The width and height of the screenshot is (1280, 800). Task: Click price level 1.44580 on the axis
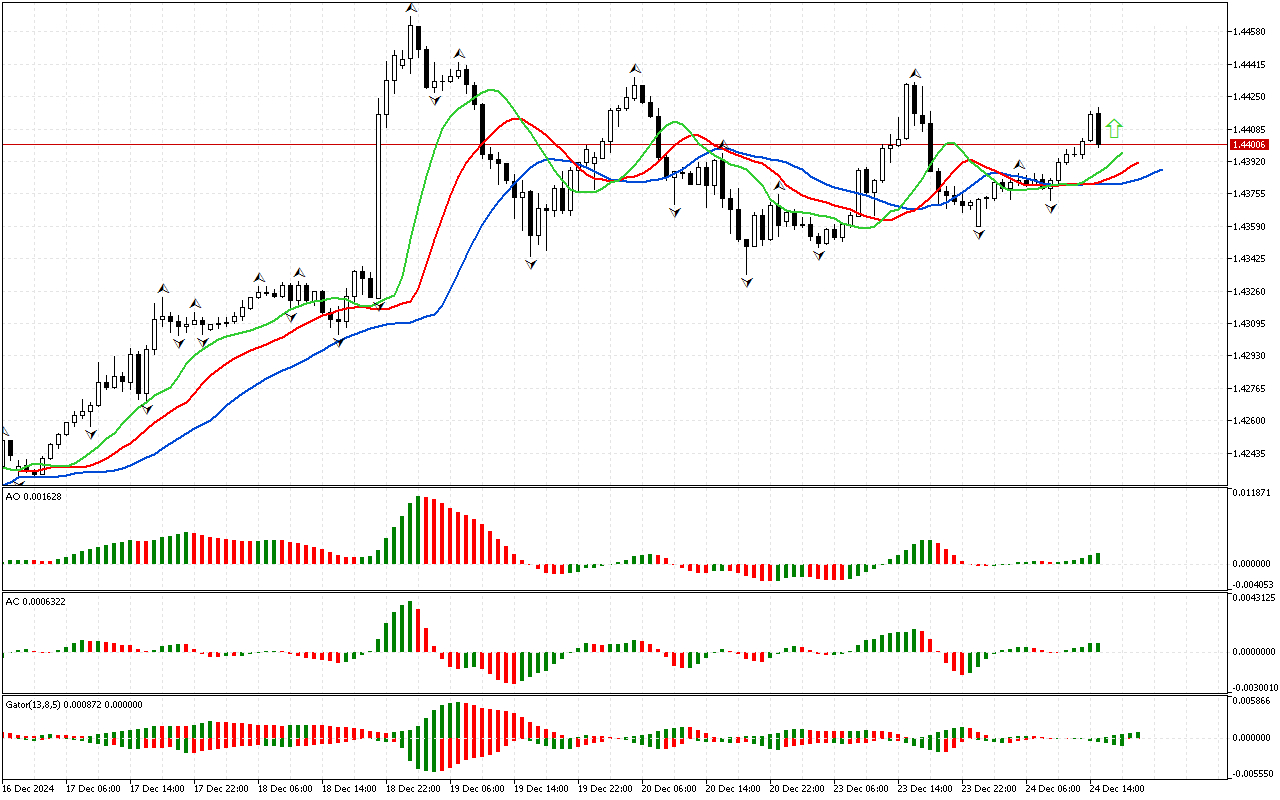[x=1251, y=32]
